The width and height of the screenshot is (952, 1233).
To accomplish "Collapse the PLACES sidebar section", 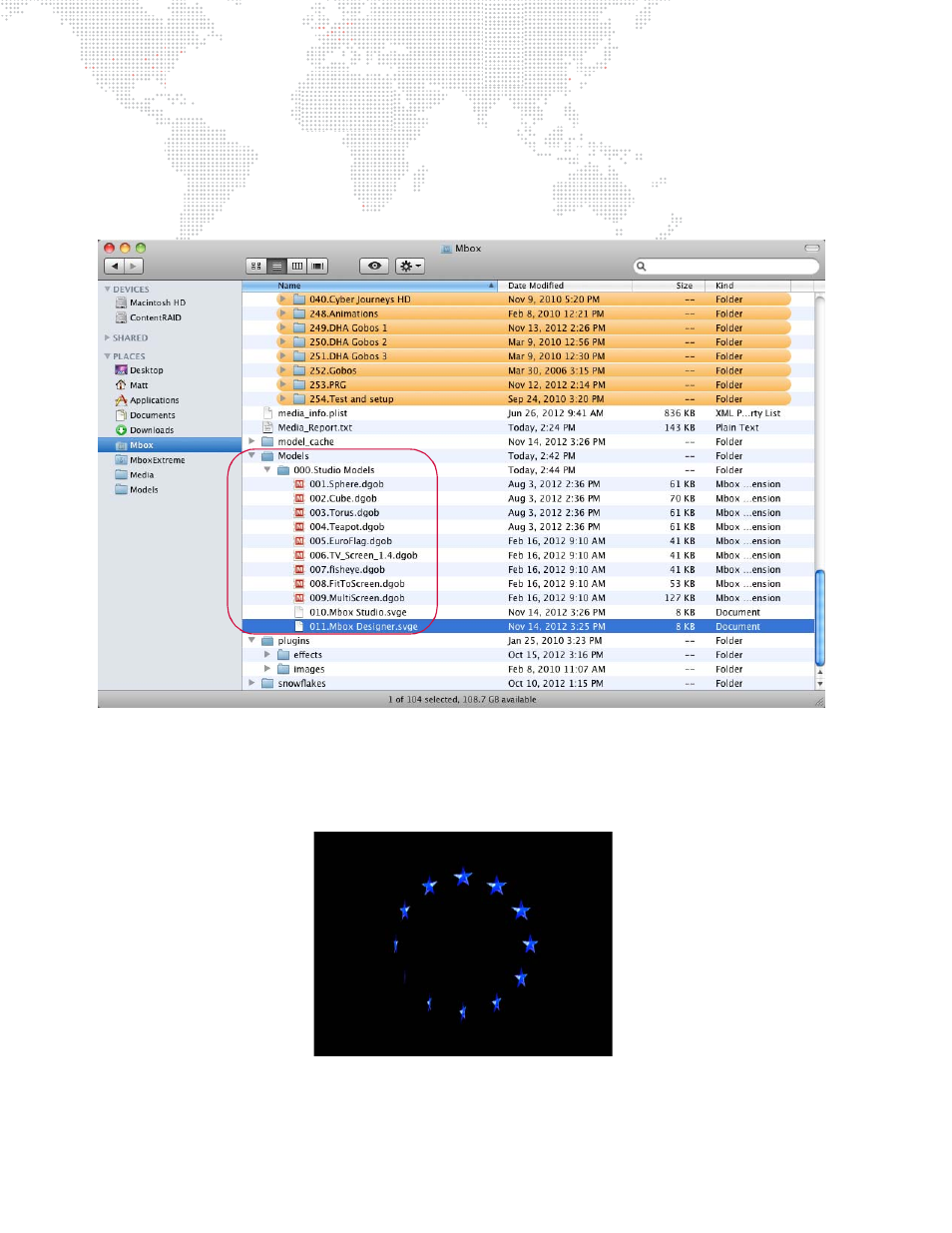I will [x=108, y=356].
